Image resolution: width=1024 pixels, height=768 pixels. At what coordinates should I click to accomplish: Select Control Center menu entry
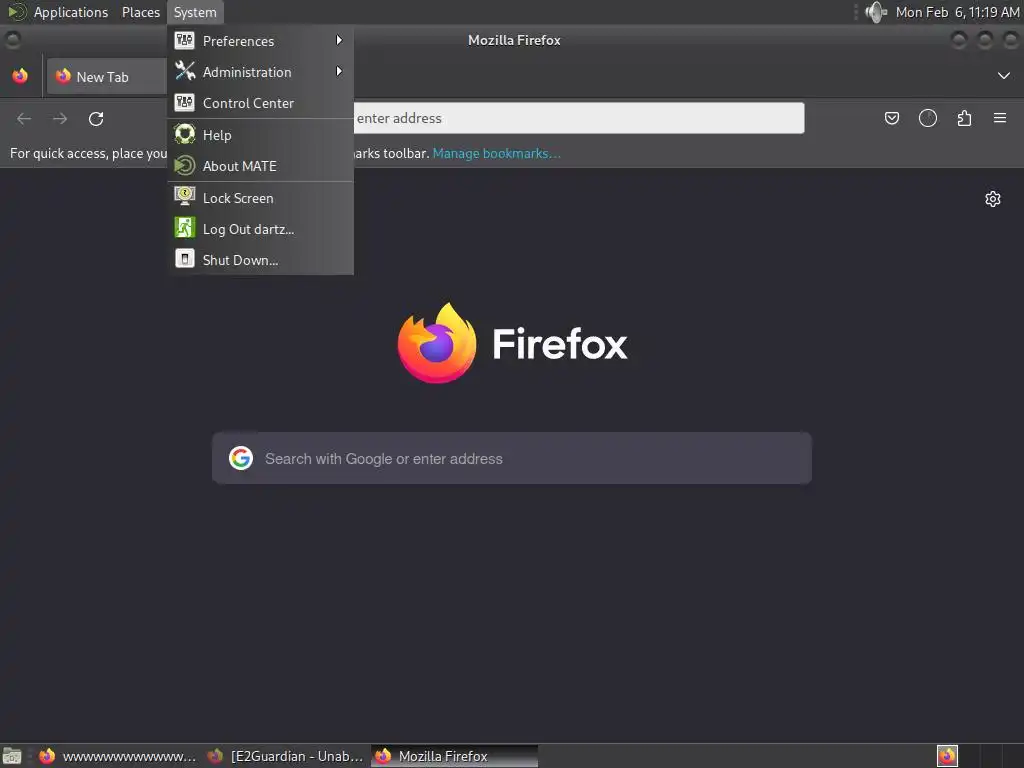tap(261, 103)
